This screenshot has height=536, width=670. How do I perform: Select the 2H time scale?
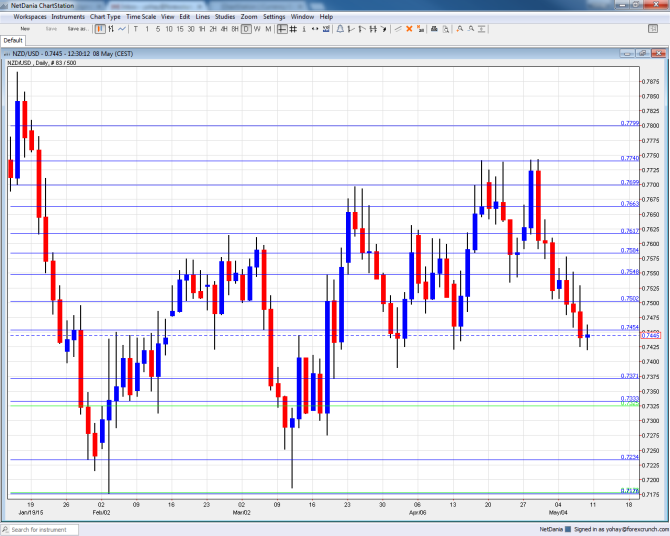coord(213,29)
